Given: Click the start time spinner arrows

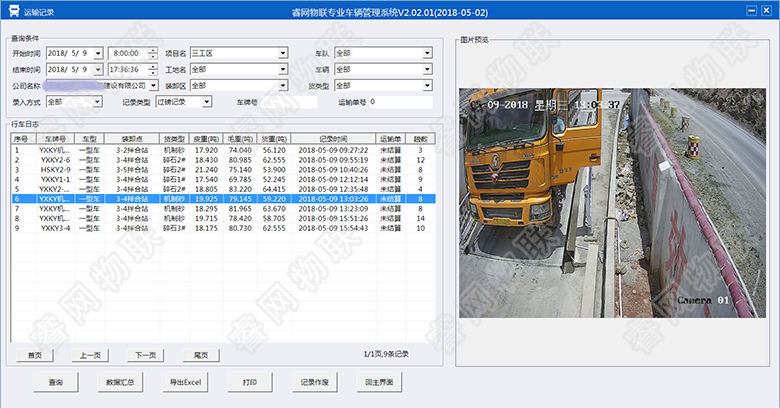Looking at the screenshot, I should [152, 53].
